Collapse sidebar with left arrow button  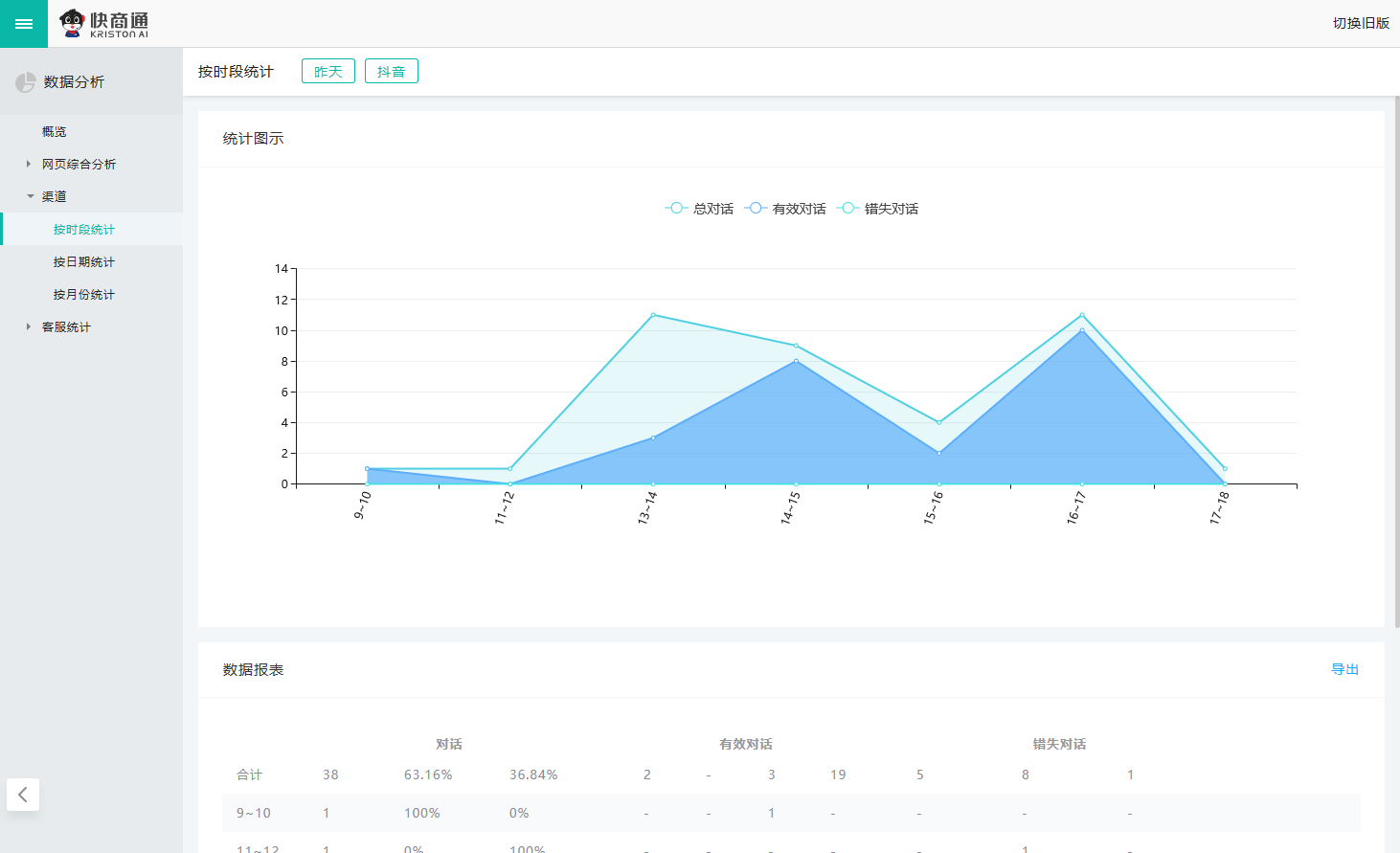[23, 795]
